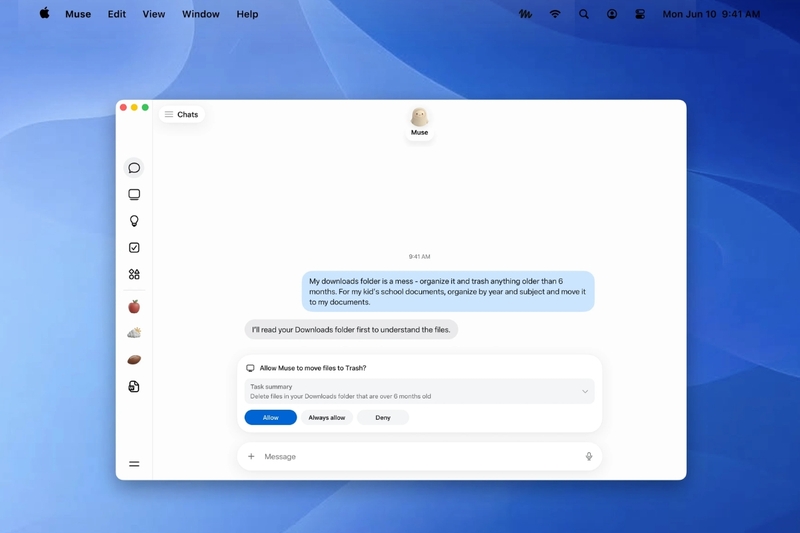Click the yellow minimize window button
Screen dimensions: 800x533
tap(134, 107)
